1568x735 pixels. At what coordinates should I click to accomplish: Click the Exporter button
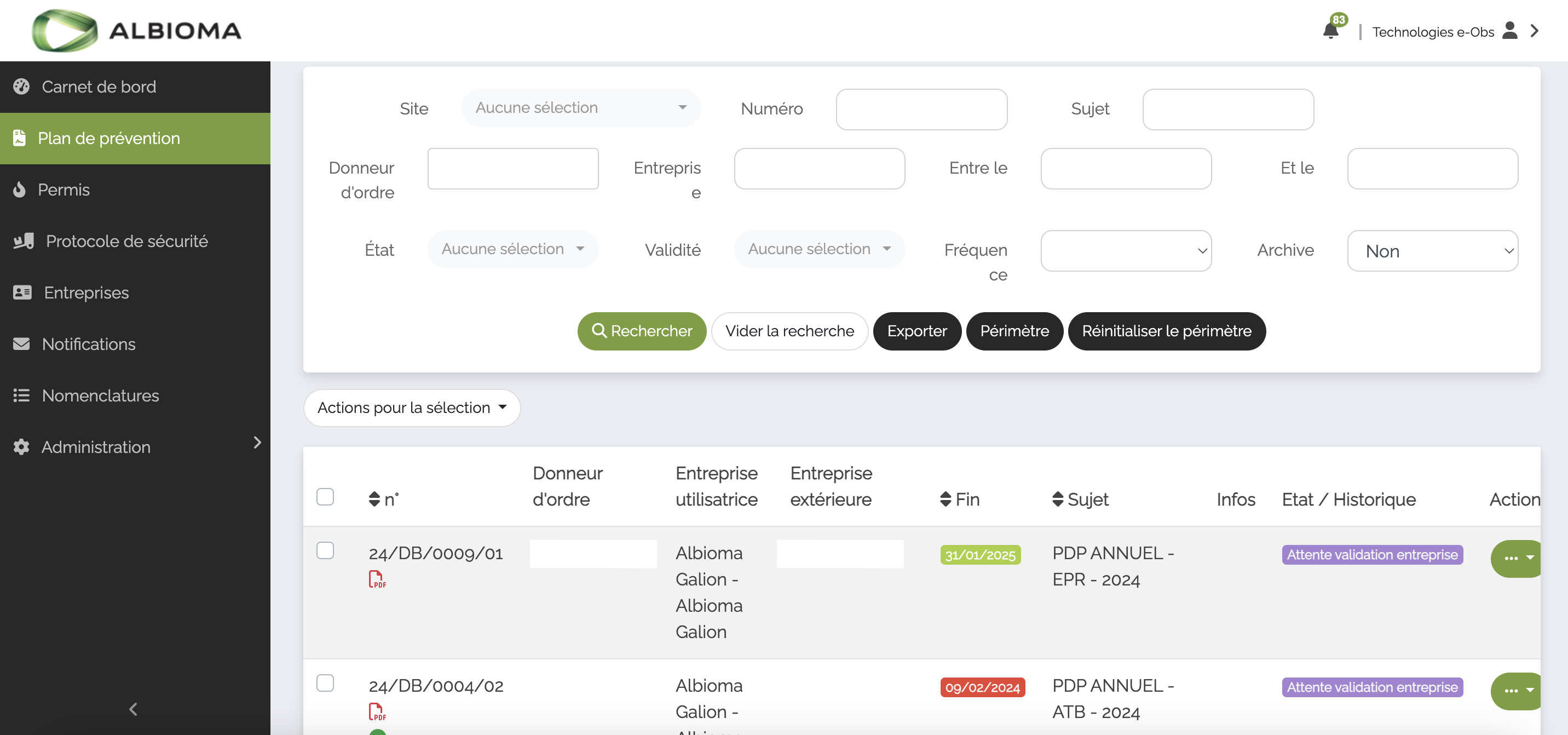coord(916,331)
